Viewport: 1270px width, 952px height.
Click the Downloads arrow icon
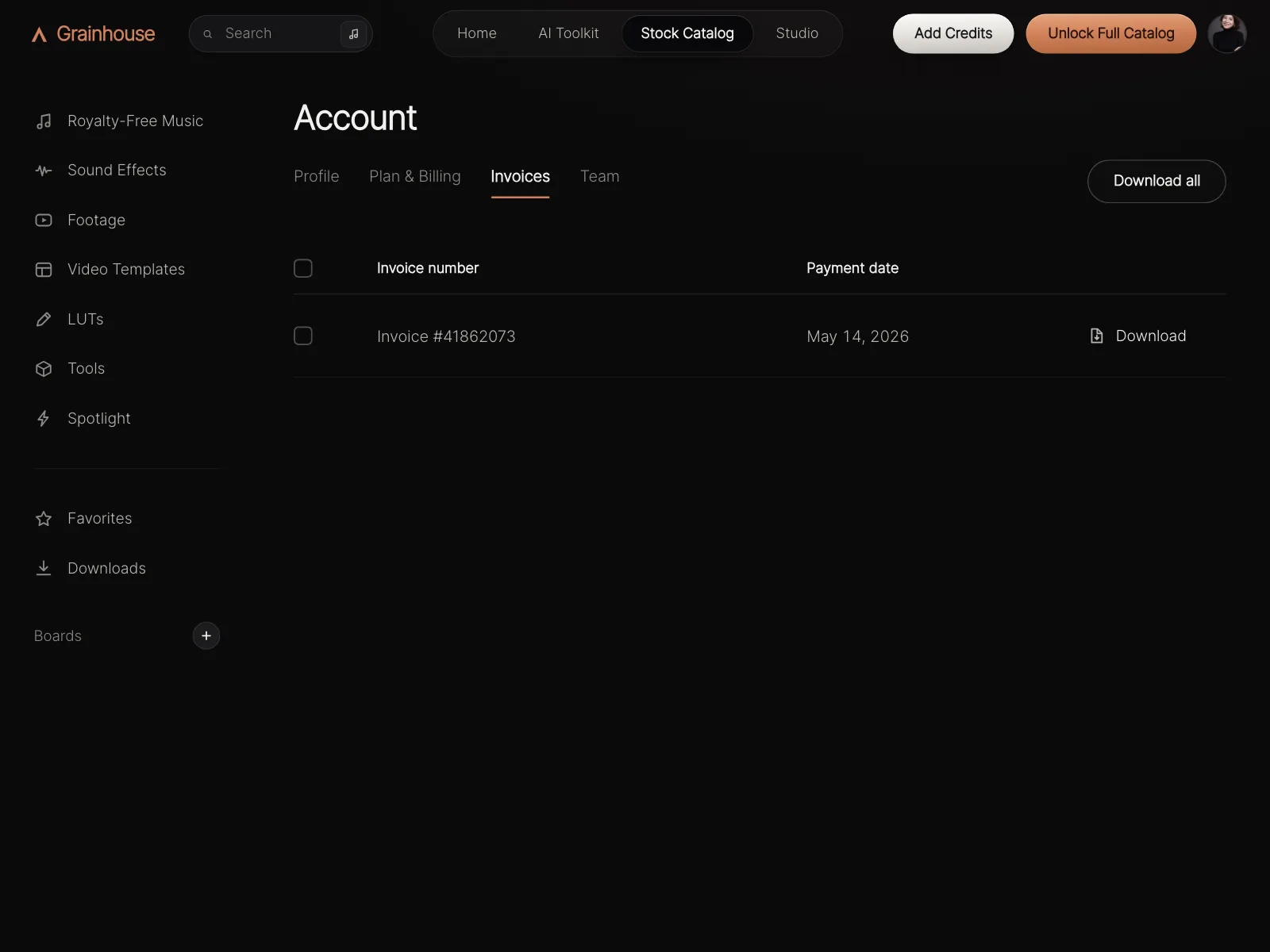pyautogui.click(x=44, y=568)
